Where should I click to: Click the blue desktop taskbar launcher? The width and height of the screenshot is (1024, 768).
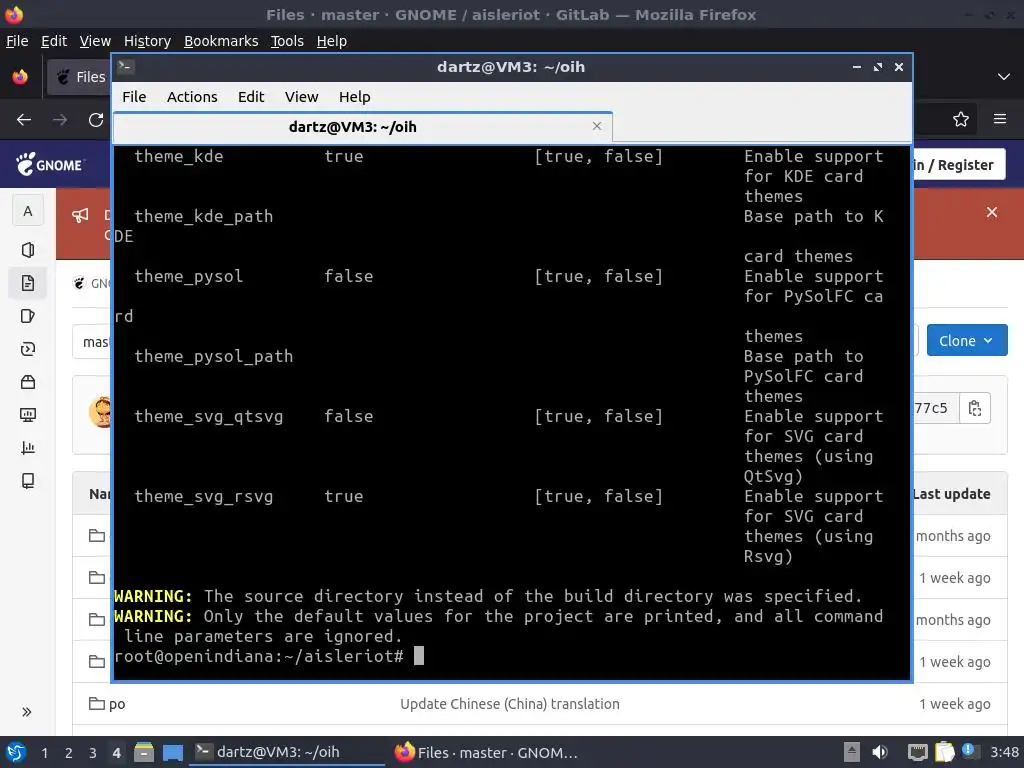[173, 752]
